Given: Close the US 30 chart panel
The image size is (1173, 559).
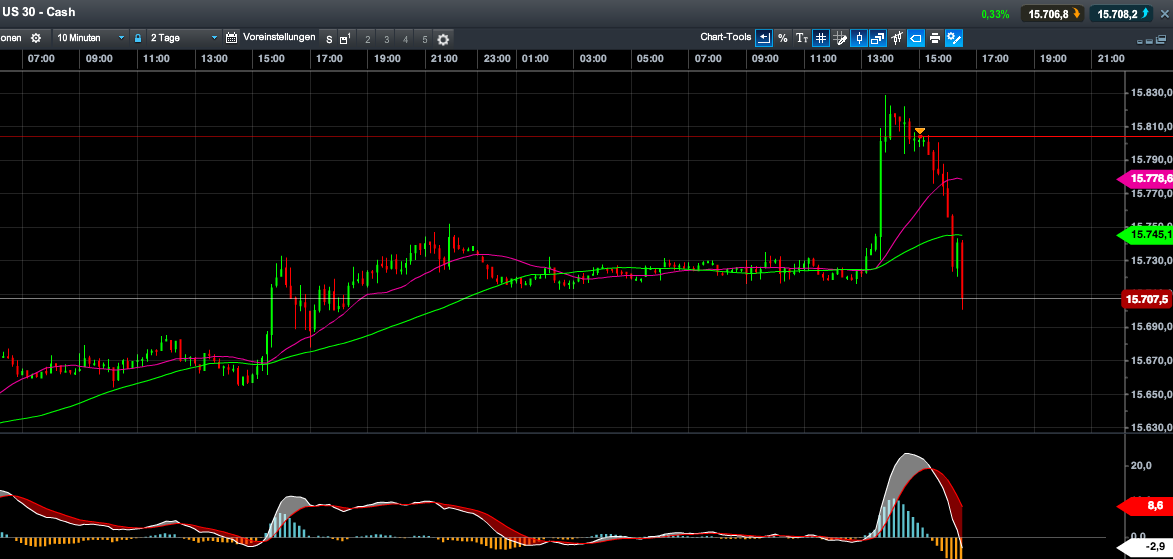Looking at the screenshot, I should pyautogui.click(x=1163, y=13).
